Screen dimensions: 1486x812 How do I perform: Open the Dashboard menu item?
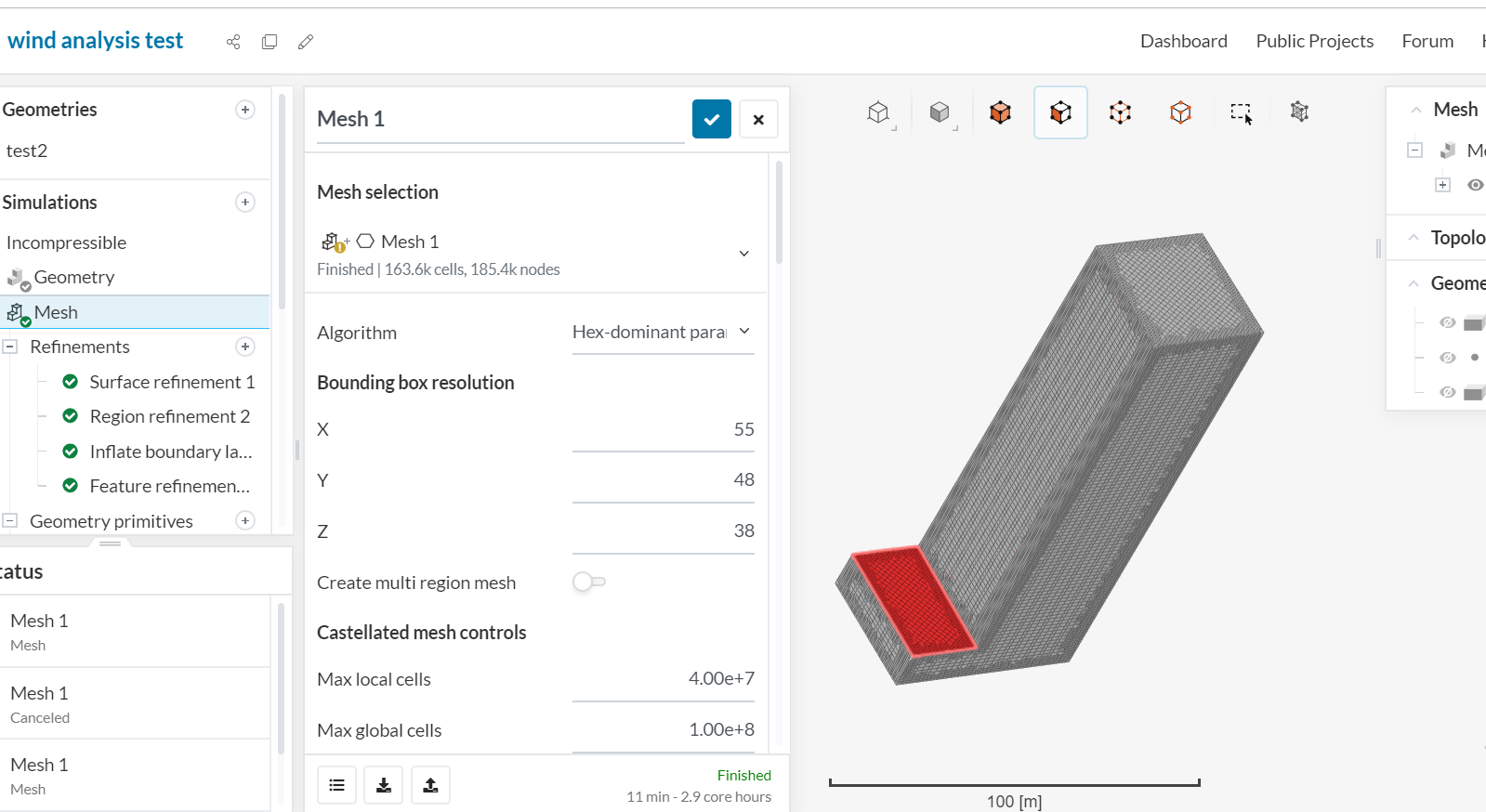pyautogui.click(x=1183, y=41)
